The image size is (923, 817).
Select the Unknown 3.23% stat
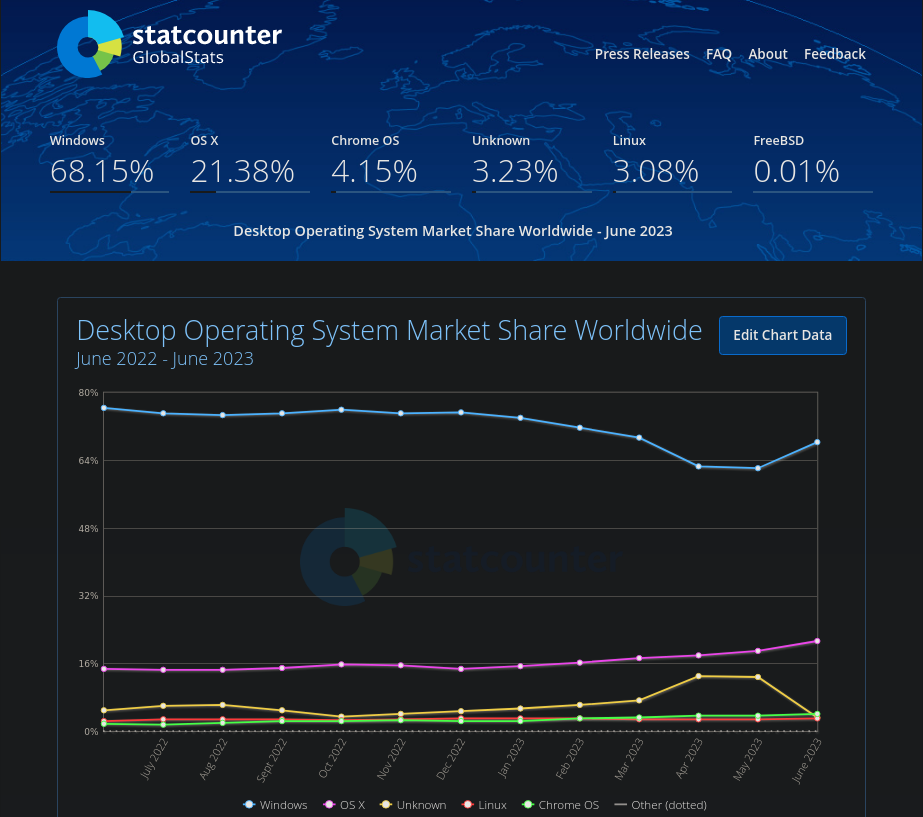click(531, 162)
